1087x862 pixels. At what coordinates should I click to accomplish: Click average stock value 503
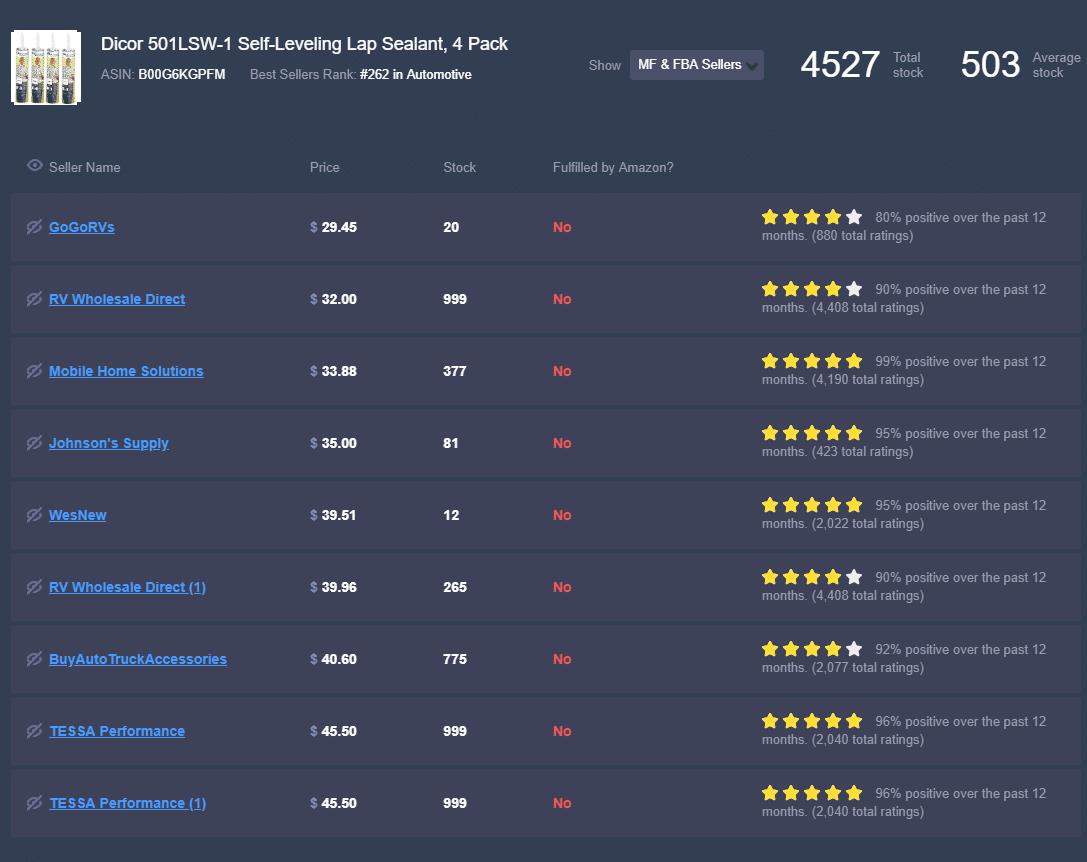[x=990, y=65]
